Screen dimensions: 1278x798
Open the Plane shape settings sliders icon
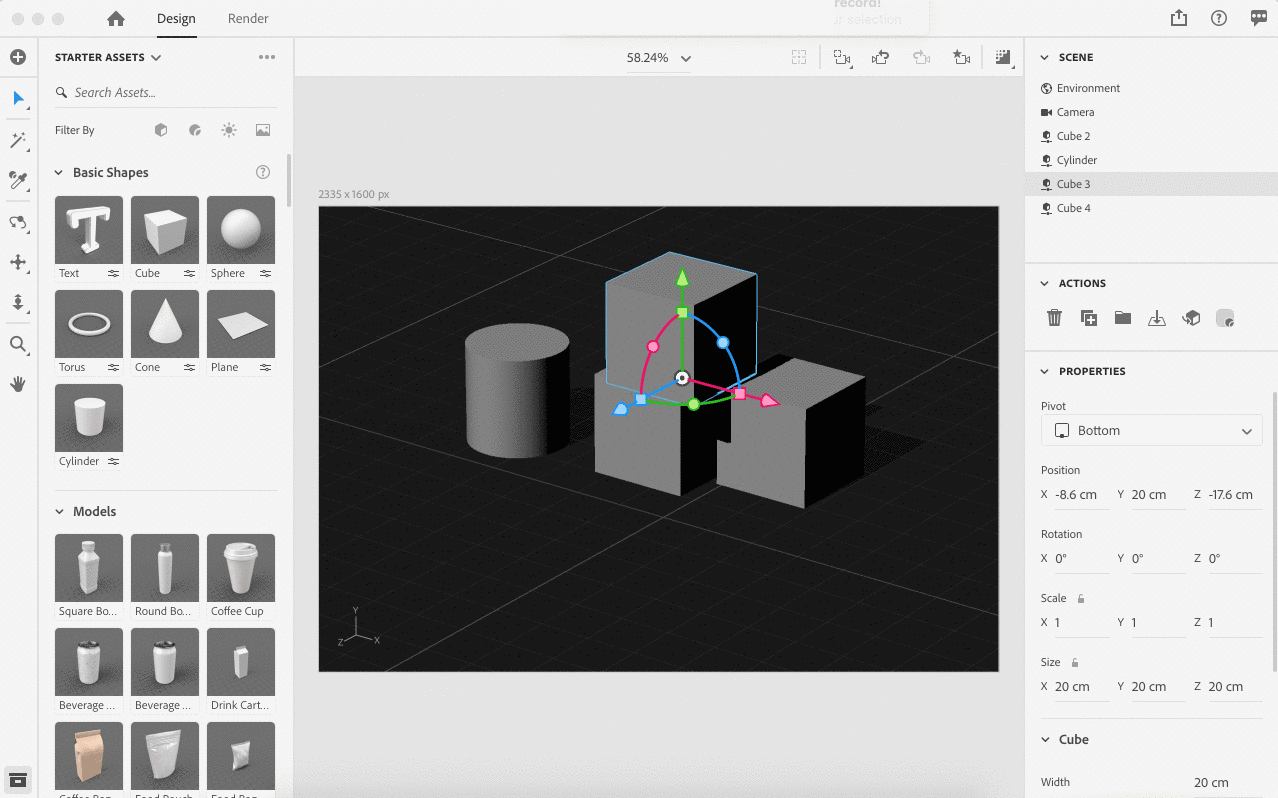click(266, 367)
